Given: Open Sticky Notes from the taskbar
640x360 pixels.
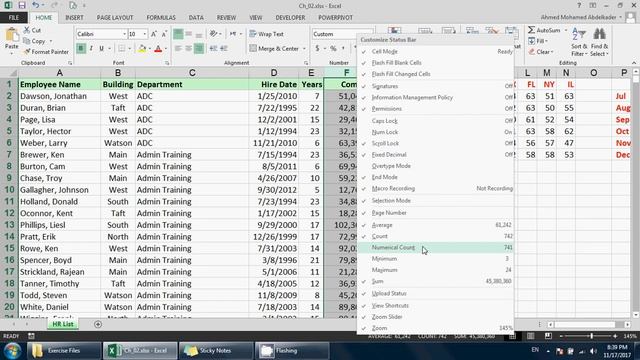Looking at the screenshot, I should point(216,351).
